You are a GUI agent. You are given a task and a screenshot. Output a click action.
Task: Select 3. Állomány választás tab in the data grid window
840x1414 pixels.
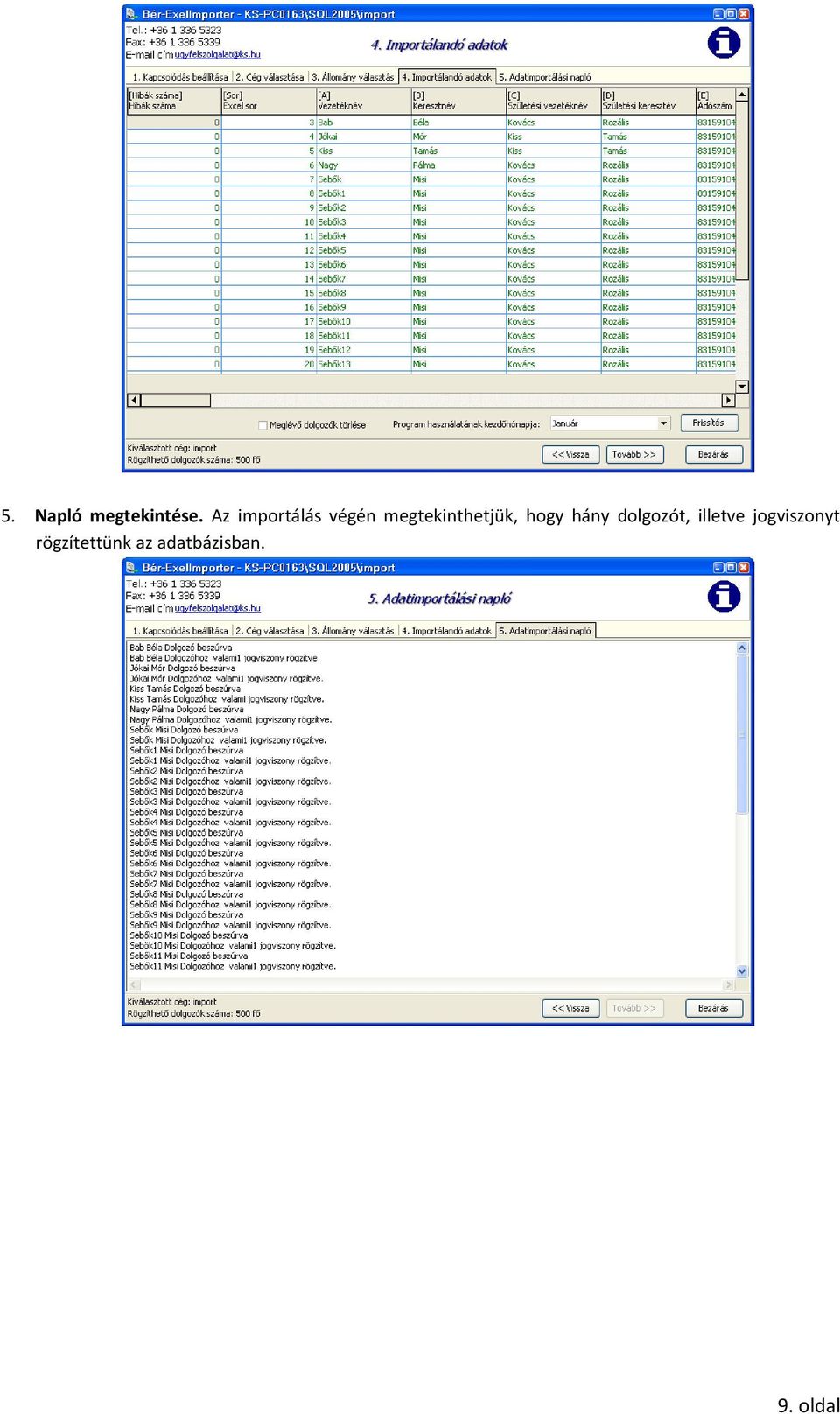point(353,77)
